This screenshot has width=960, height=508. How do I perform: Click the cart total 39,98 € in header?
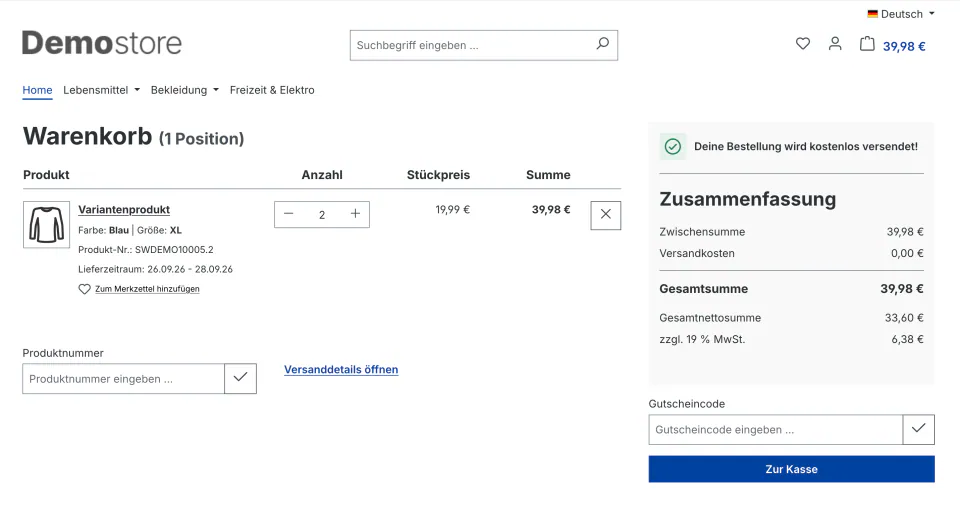coord(904,47)
